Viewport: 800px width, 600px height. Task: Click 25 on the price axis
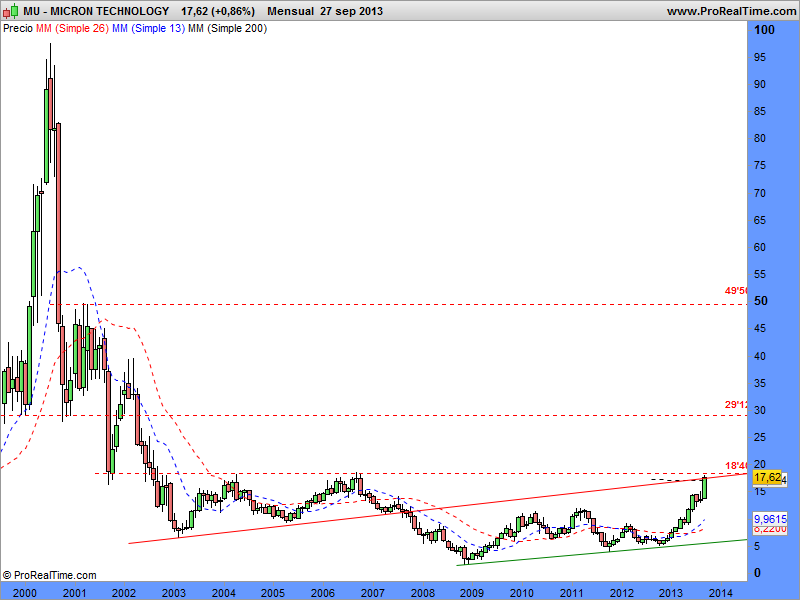point(760,437)
